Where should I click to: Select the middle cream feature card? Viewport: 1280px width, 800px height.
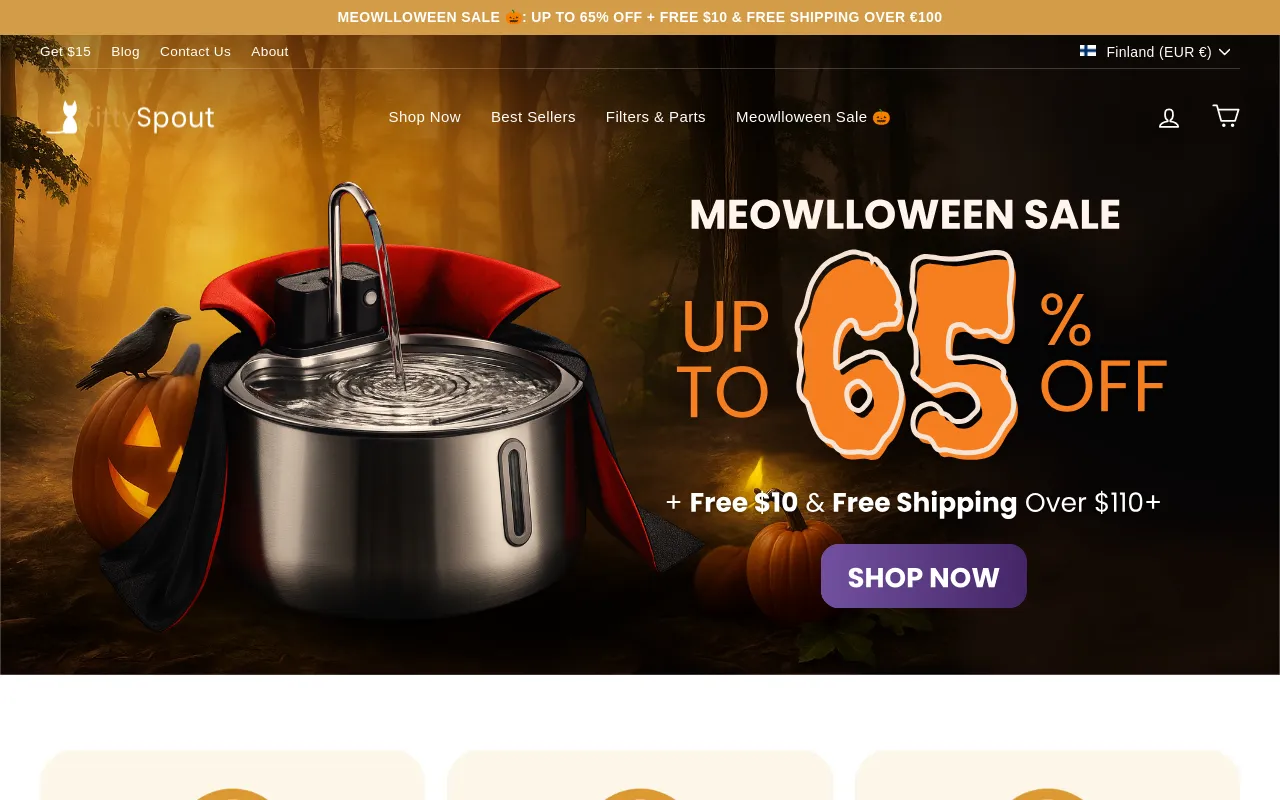(x=640, y=775)
